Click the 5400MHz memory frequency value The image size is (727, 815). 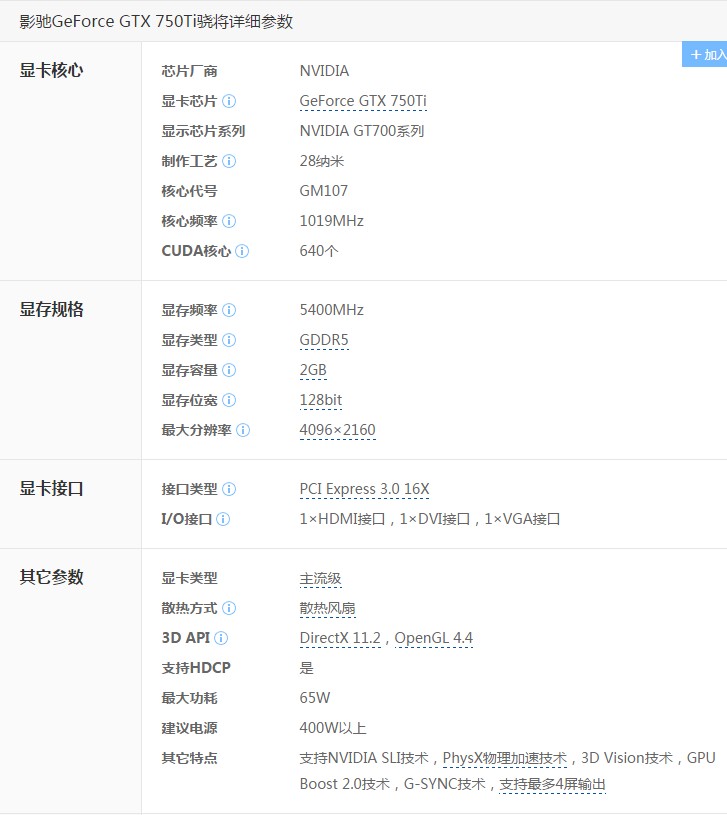tap(331, 310)
